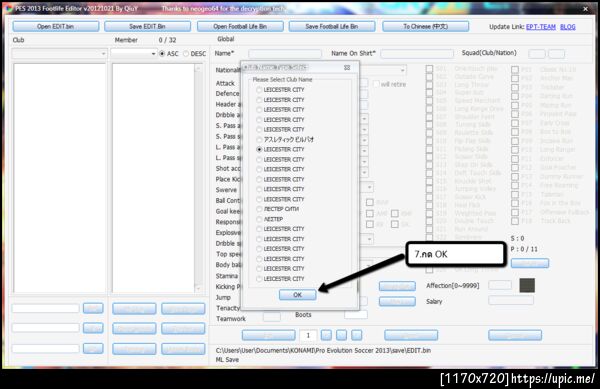Image resolution: width=600 pixels, height=389 pixels.
Task: Click the "0 / 32" member count
Action: tap(167, 40)
